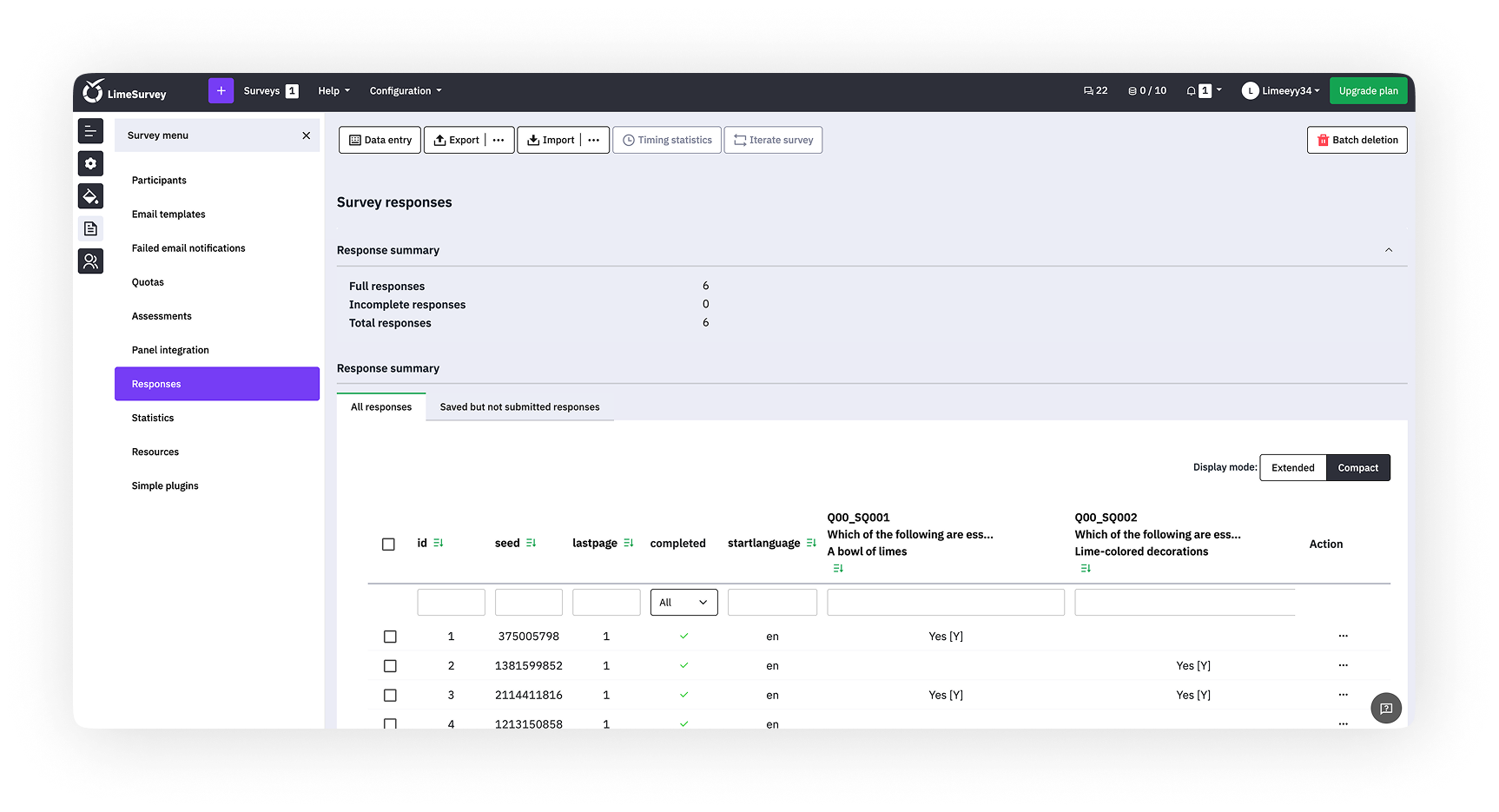
Task: Click the participants people sidebar icon
Action: (x=90, y=261)
